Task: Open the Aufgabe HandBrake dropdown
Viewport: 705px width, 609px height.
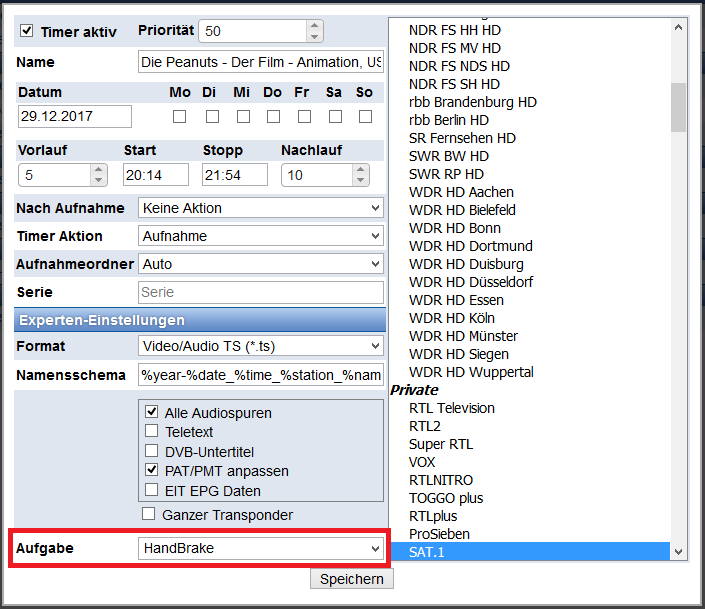Action: (x=260, y=548)
